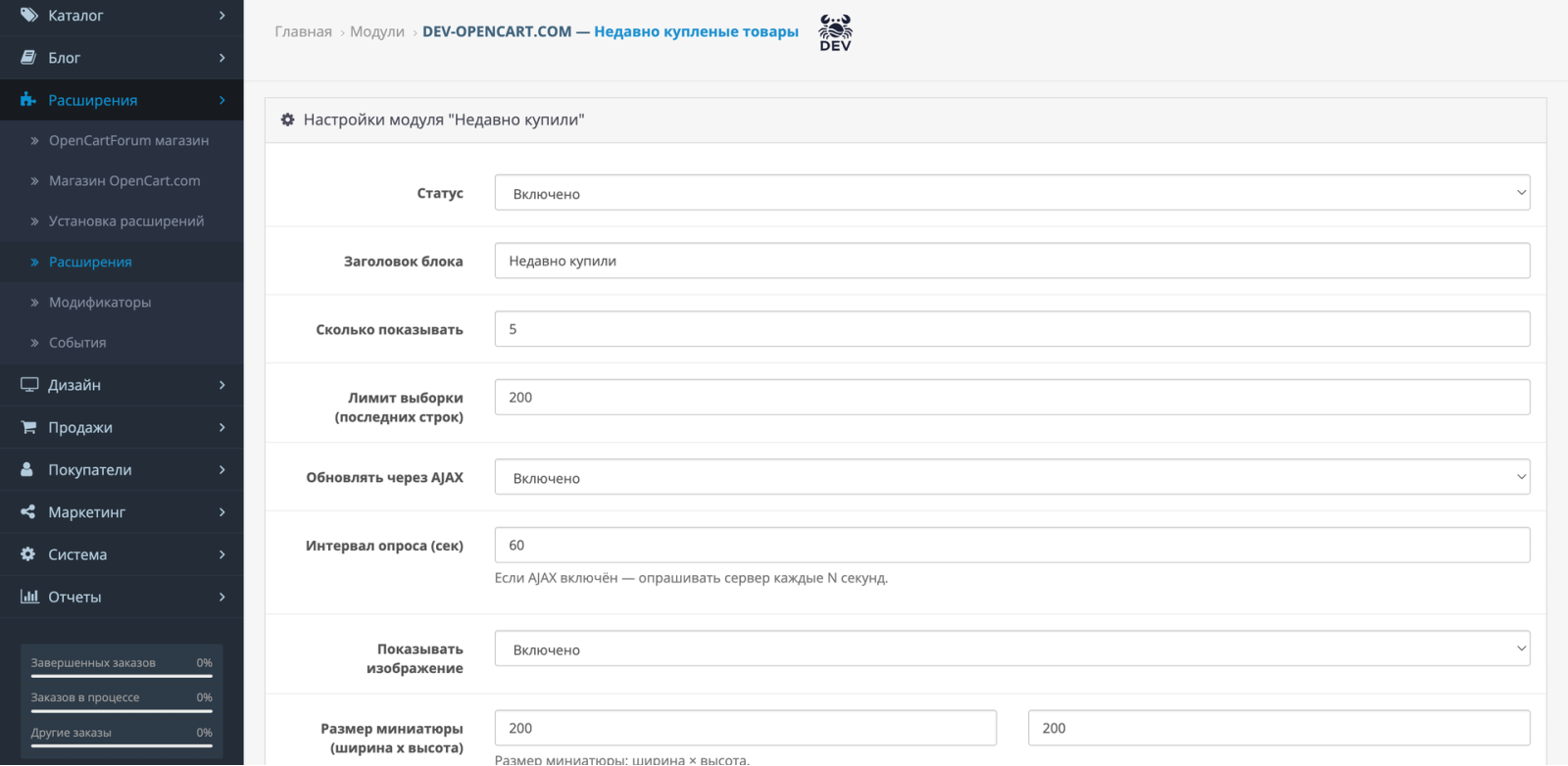Viewport: 1568px width, 766px height.
Task: Click the Заголовок блока input field
Action: tap(1011, 261)
